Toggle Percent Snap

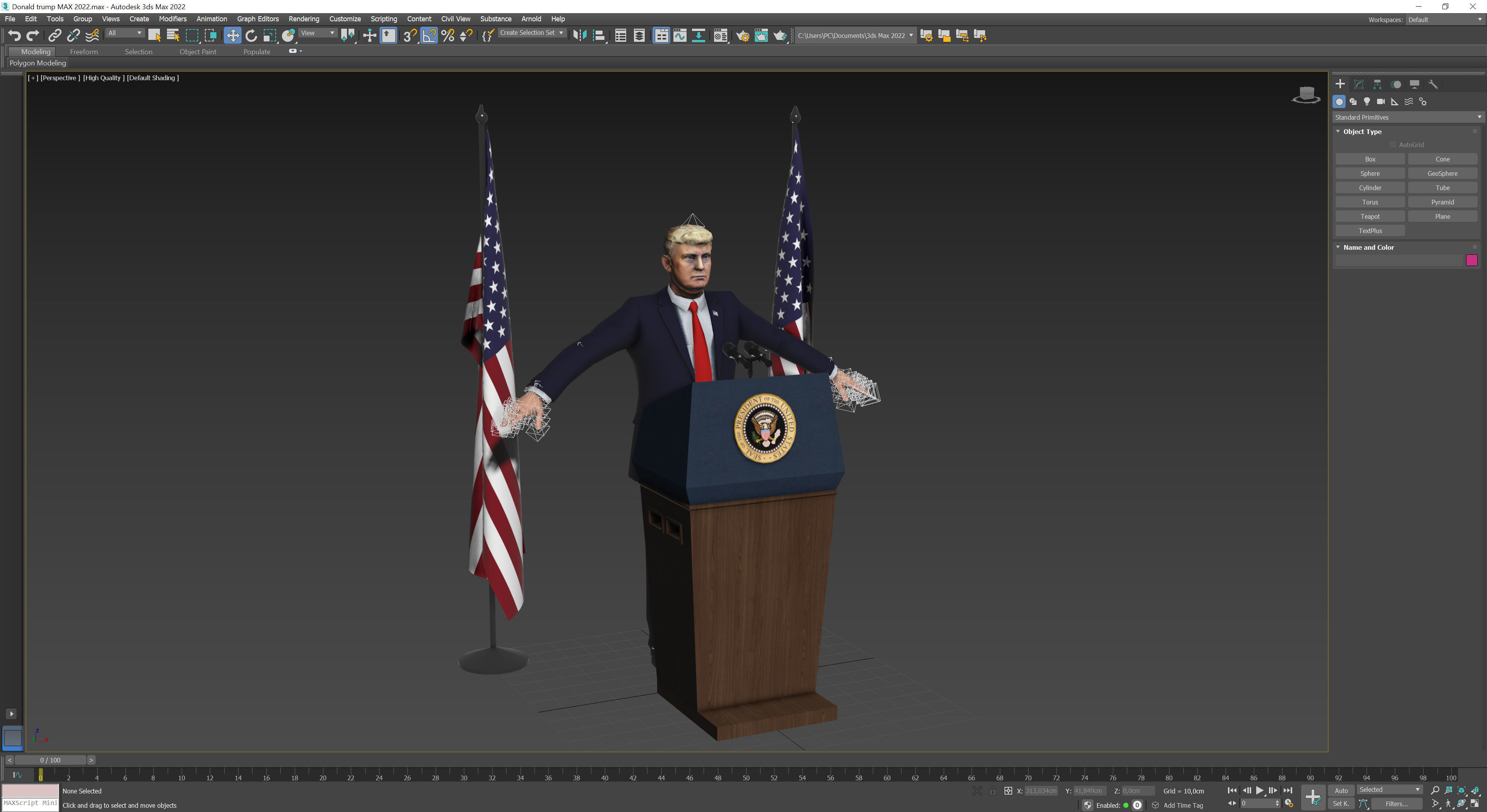coord(447,36)
